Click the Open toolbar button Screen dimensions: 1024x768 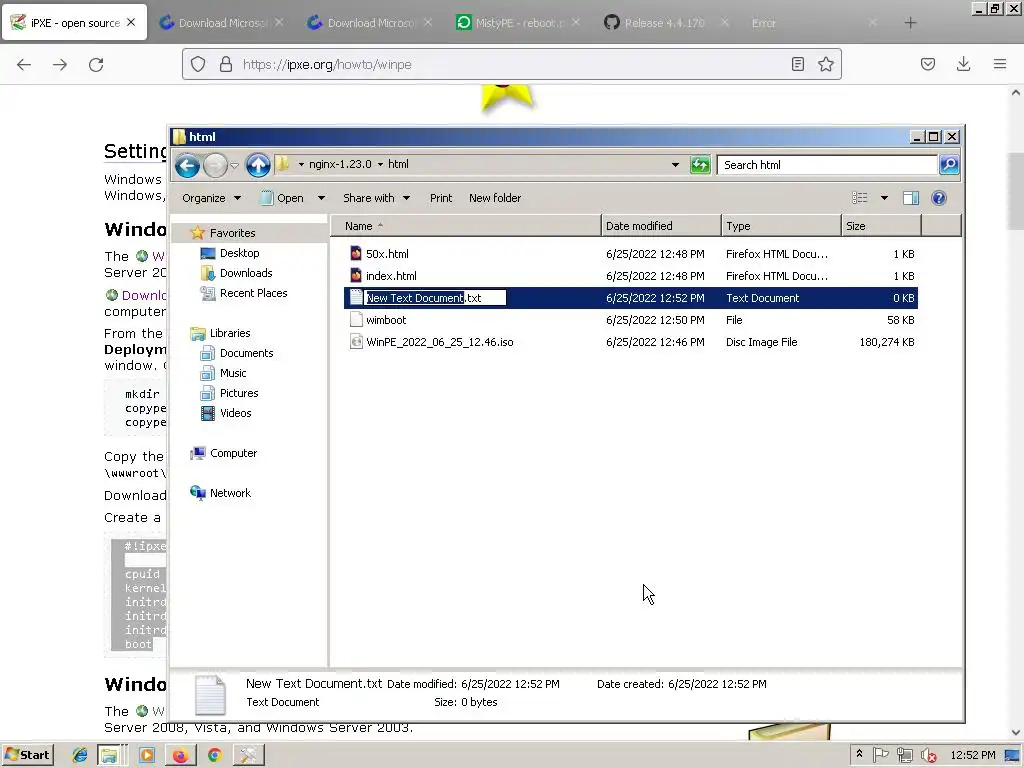(x=282, y=198)
